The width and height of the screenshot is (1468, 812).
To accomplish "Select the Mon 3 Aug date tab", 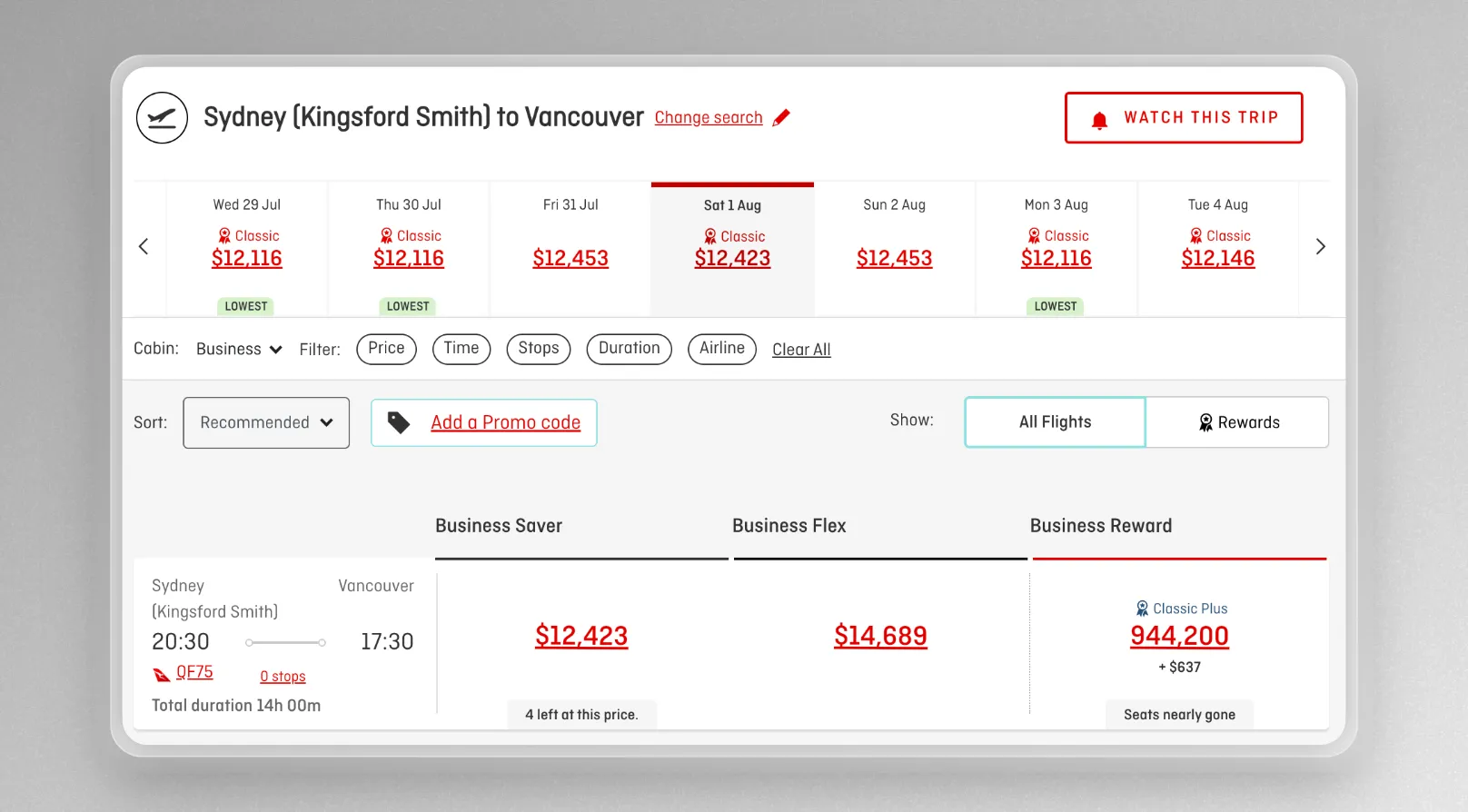I will click(x=1056, y=249).
